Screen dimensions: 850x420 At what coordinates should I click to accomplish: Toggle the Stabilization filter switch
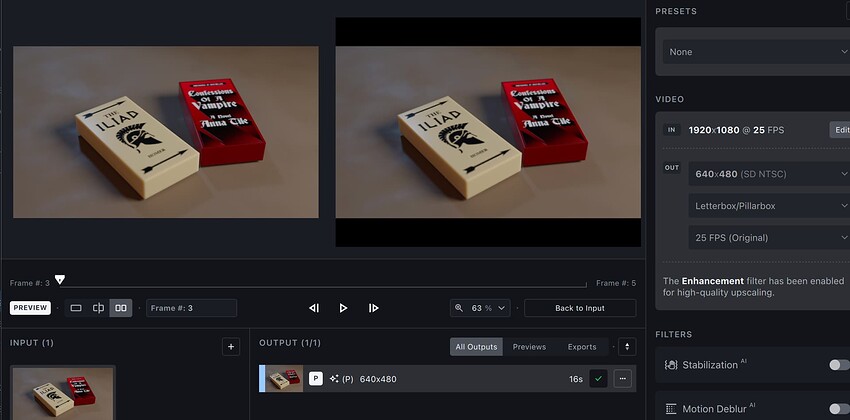coord(839,365)
